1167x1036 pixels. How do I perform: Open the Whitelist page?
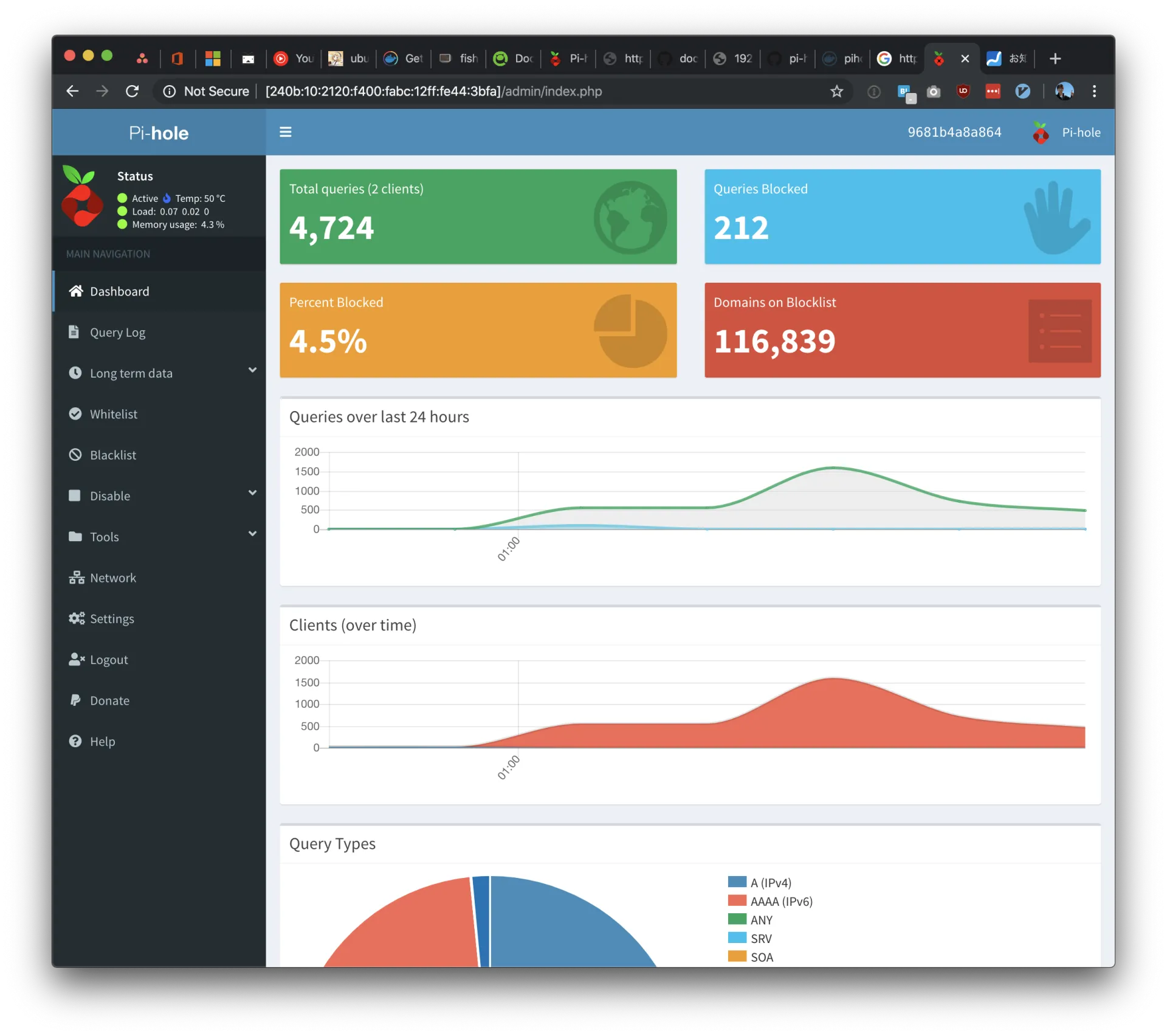[113, 414]
